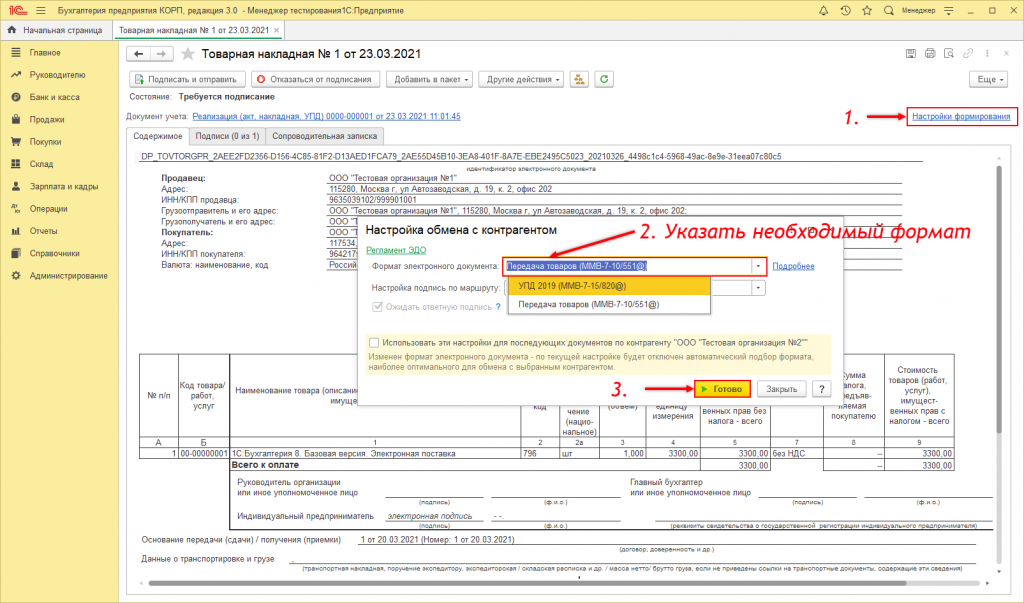Open the main hamburger menu
The width and height of the screenshot is (1024, 603).
(x=40, y=10)
